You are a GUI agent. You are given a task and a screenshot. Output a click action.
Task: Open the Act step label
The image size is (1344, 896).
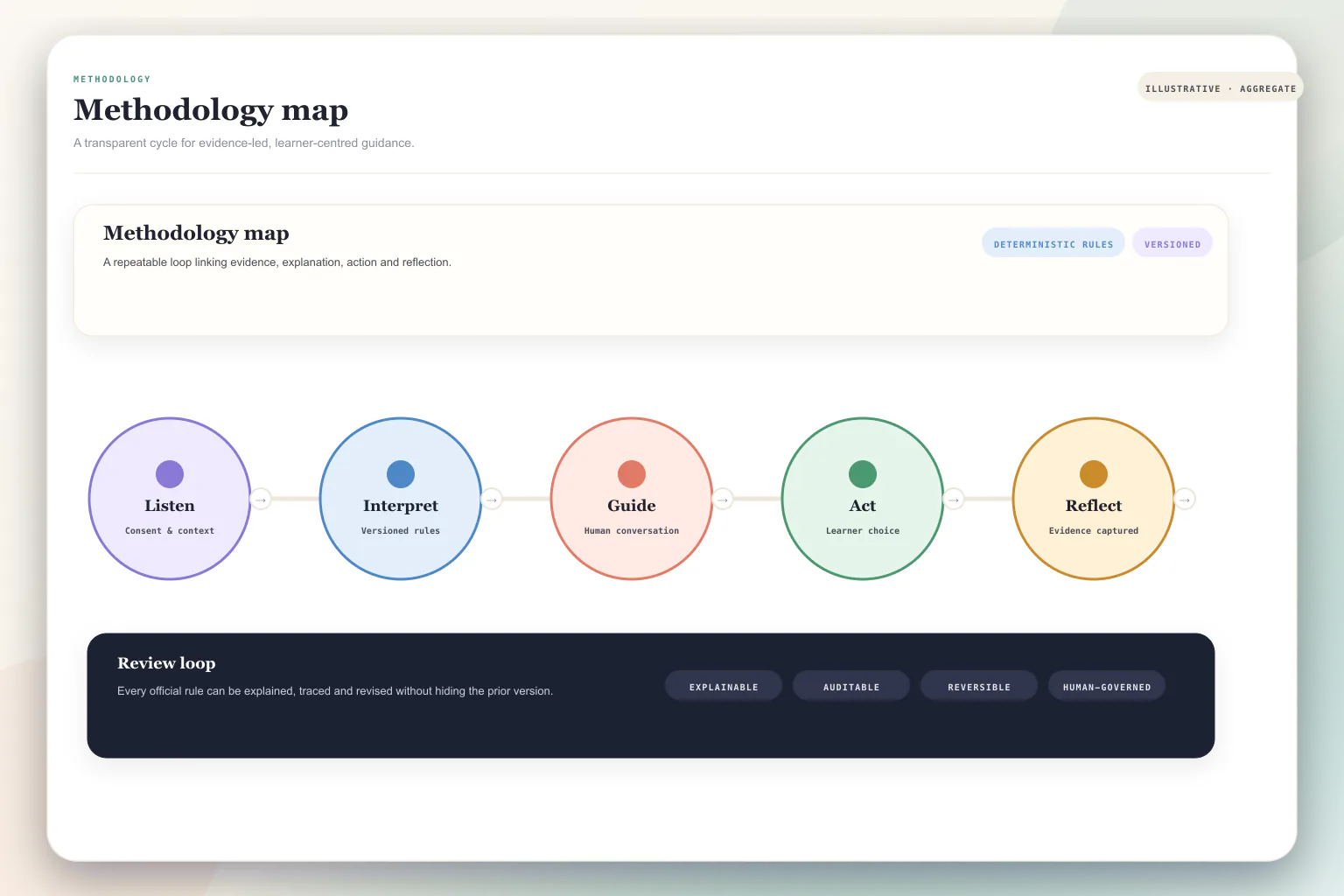pos(863,506)
